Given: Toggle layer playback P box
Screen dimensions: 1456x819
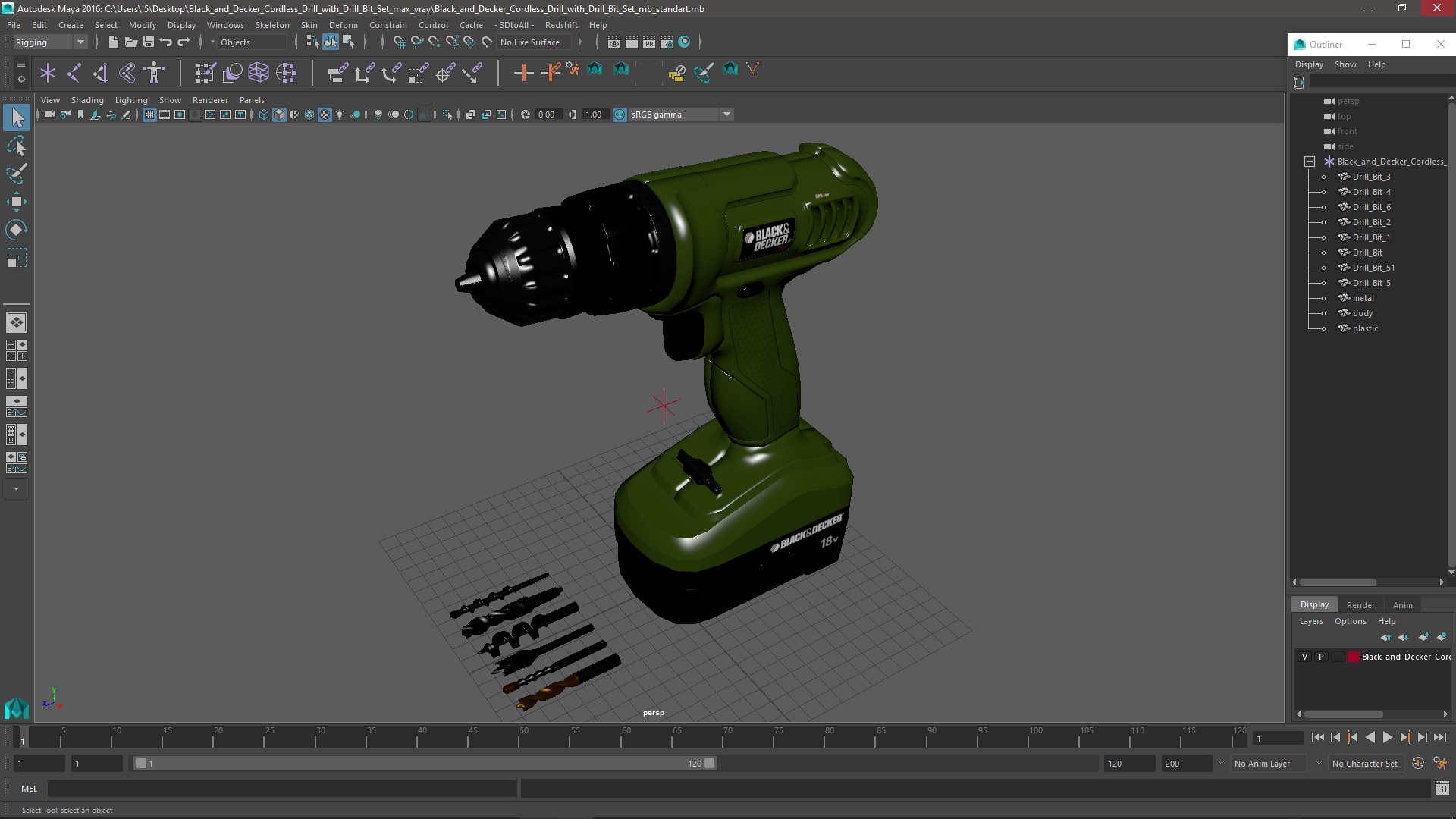Looking at the screenshot, I should point(1321,657).
